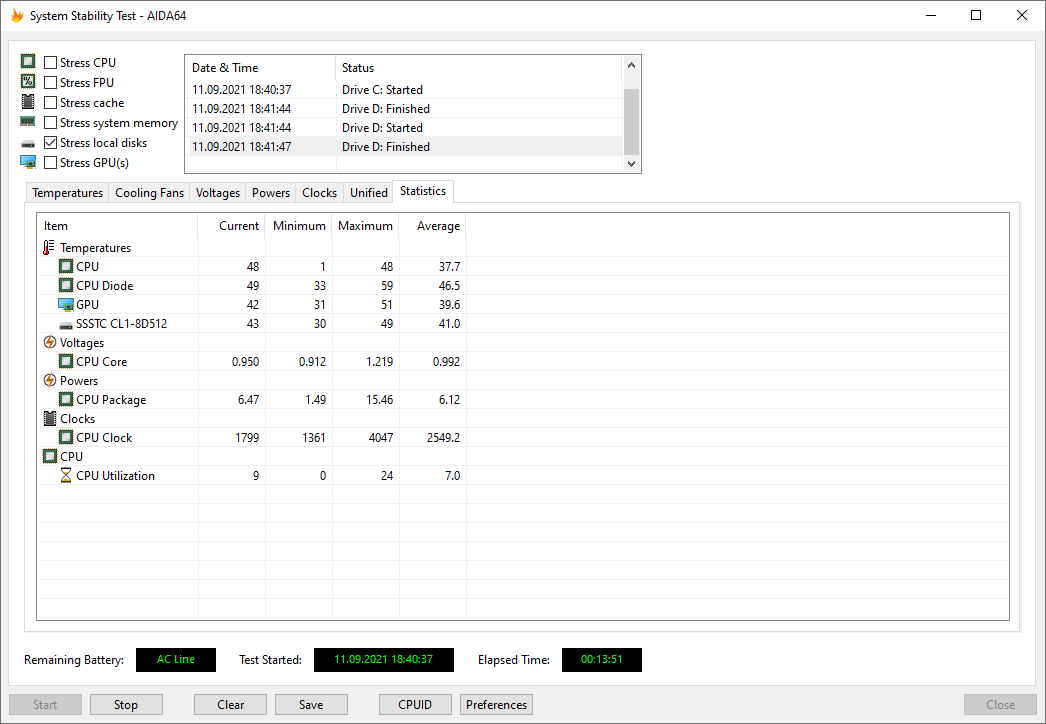Maximize the AIDA64 window
This screenshot has height=724, width=1046.
click(976, 15)
